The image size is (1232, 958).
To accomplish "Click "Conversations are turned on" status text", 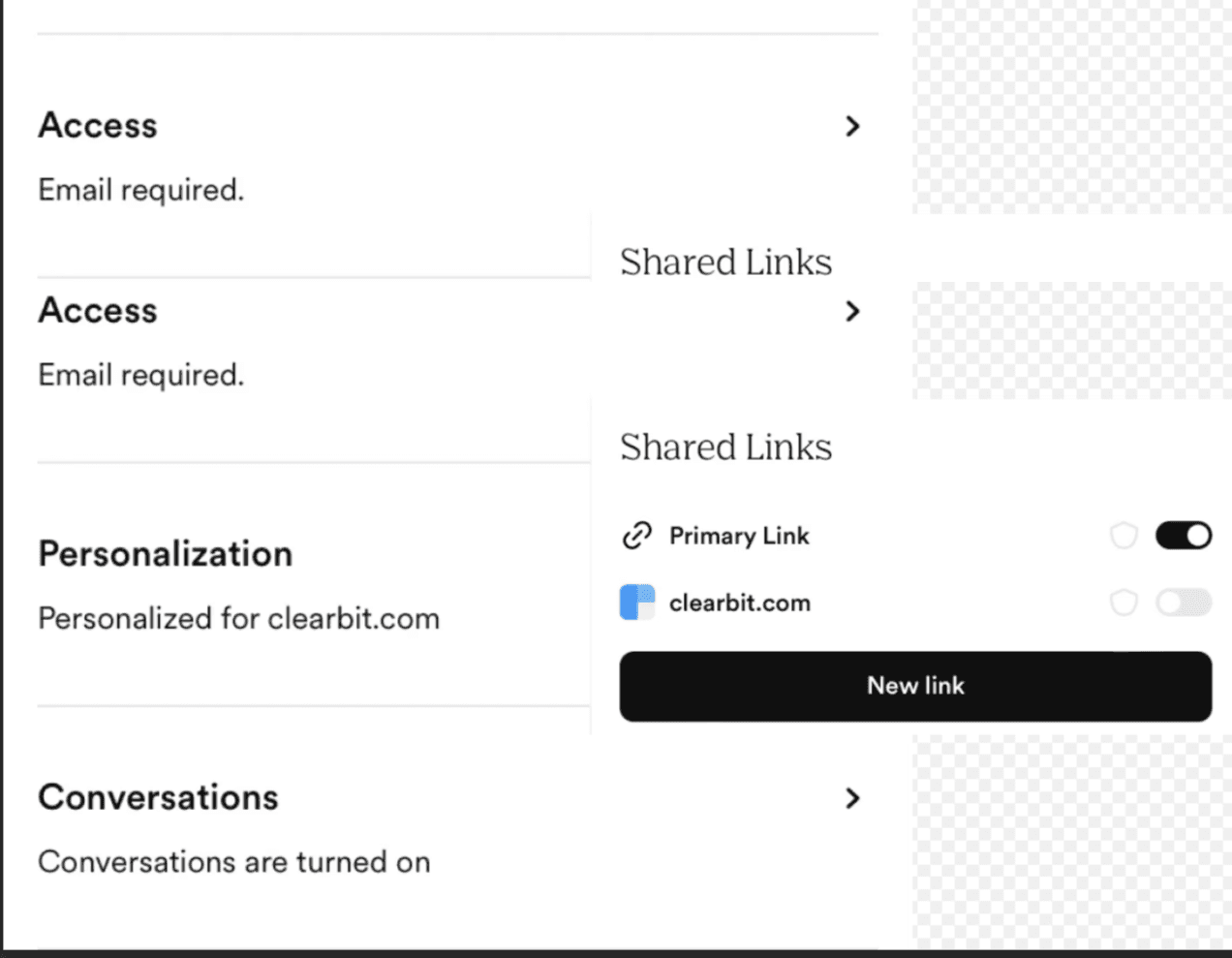I will (234, 862).
